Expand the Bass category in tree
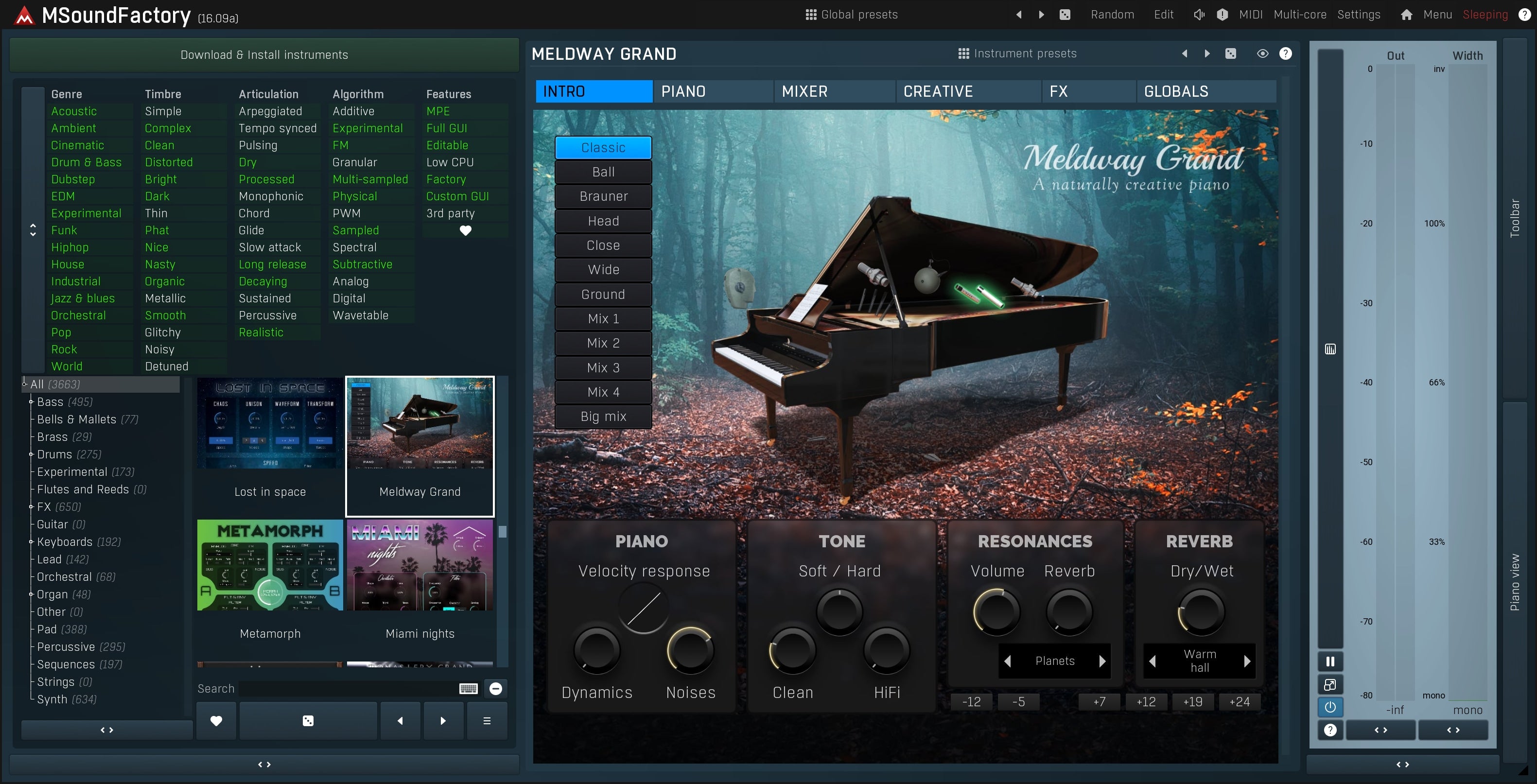The height and width of the screenshot is (784, 1537). [31, 402]
